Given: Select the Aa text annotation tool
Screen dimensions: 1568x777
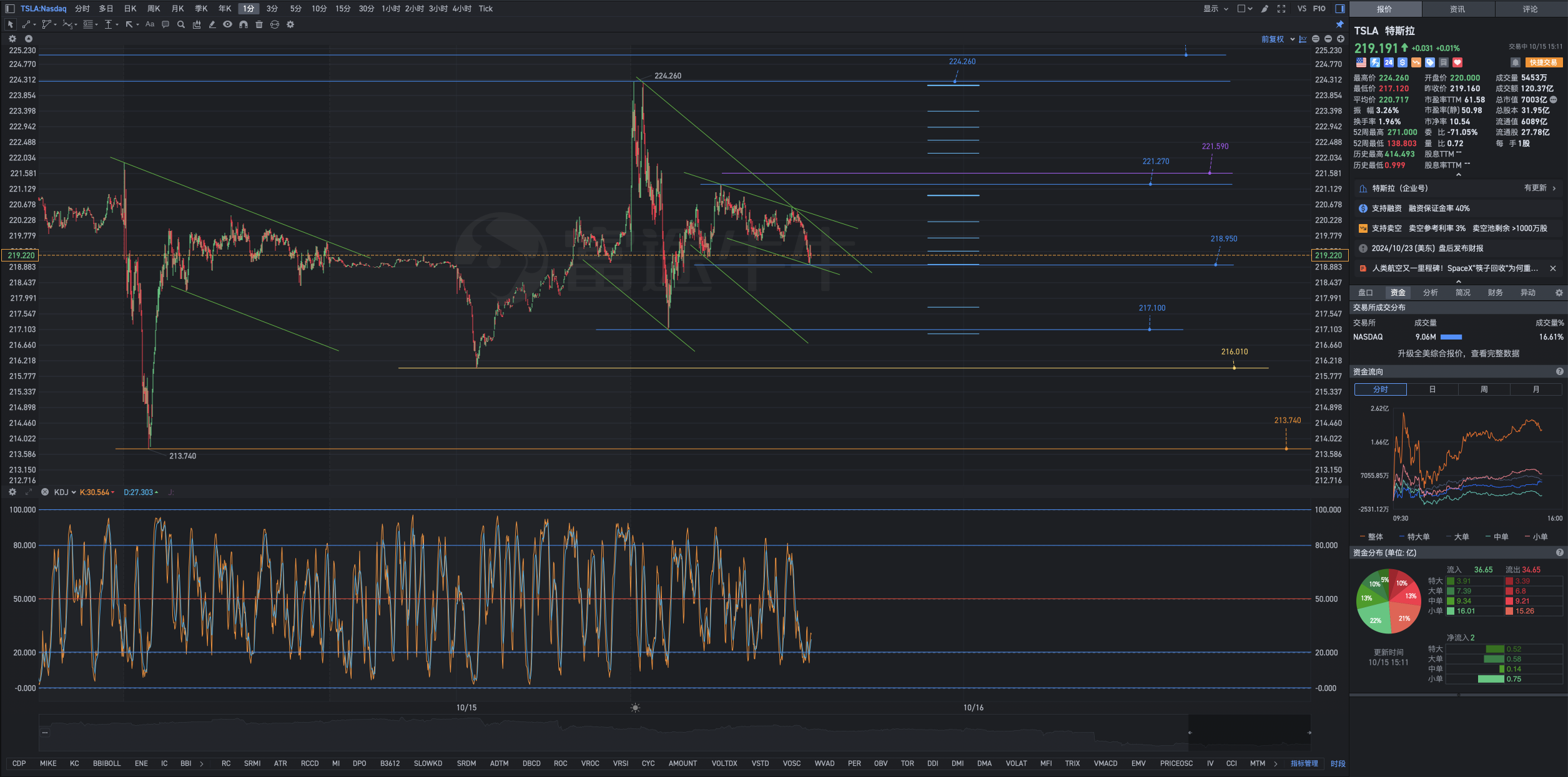Looking at the screenshot, I should [x=150, y=24].
